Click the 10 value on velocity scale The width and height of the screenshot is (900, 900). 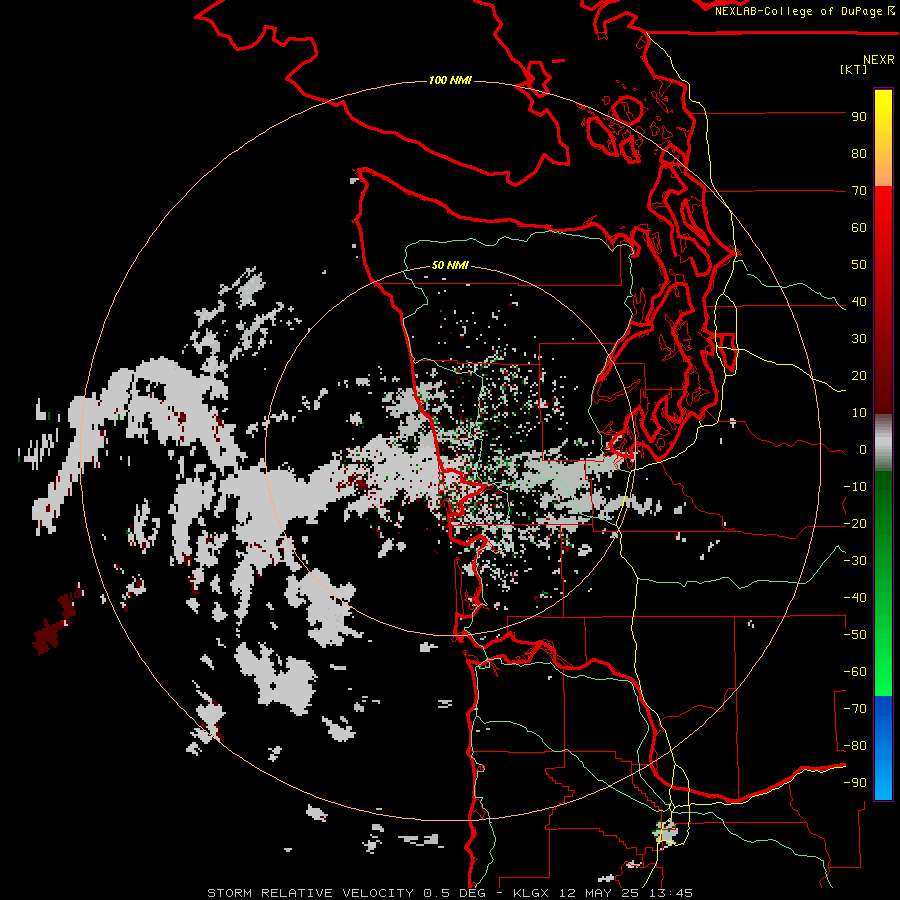859,413
